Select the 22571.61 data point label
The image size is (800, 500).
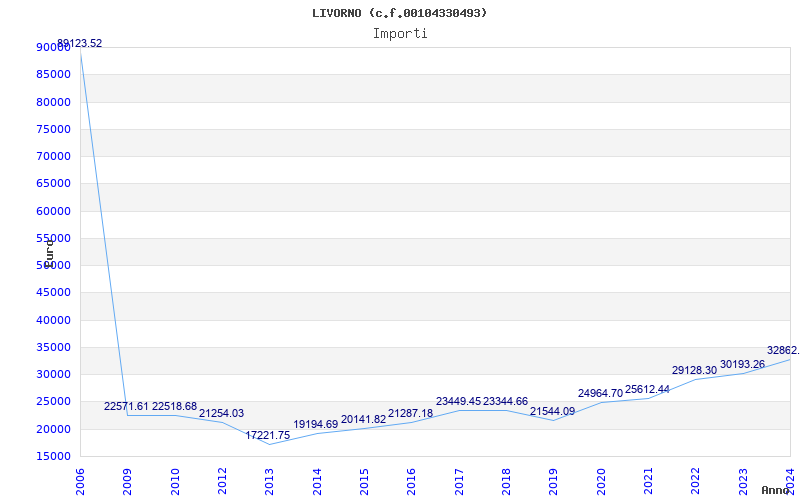point(126,407)
